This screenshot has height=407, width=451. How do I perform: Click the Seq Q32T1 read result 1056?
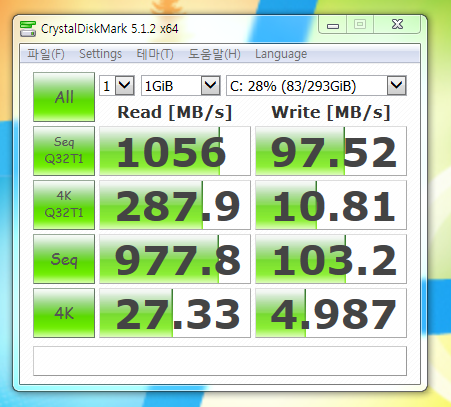[x=175, y=151]
